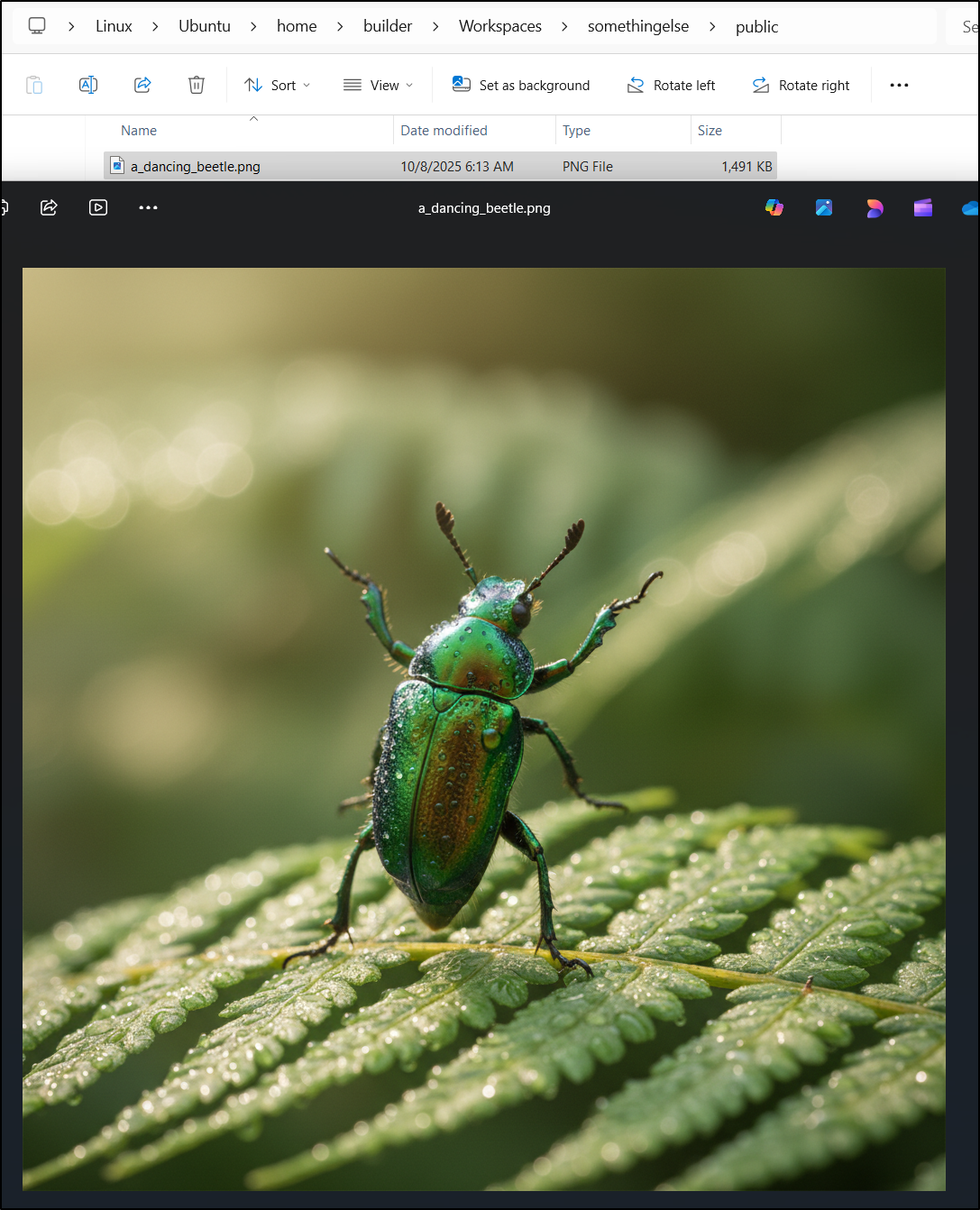
Task: Open the Photos viewer three-dot menu
Action: click(148, 207)
